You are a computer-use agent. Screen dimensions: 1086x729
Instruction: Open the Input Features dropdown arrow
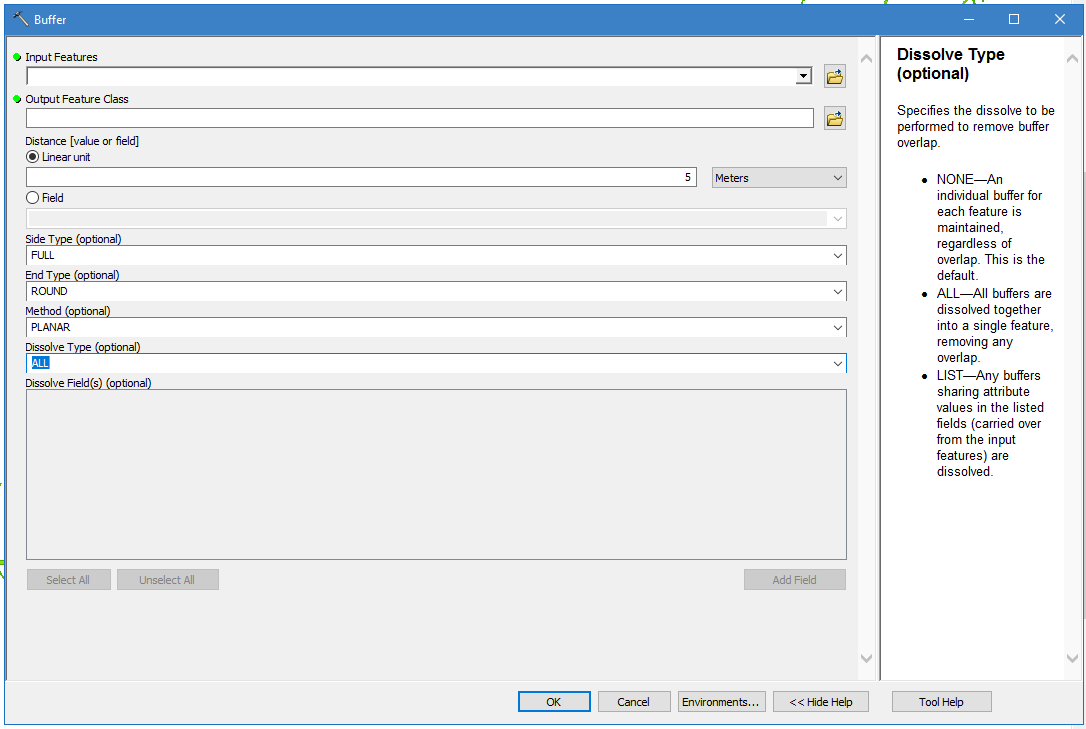click(803, 77)
